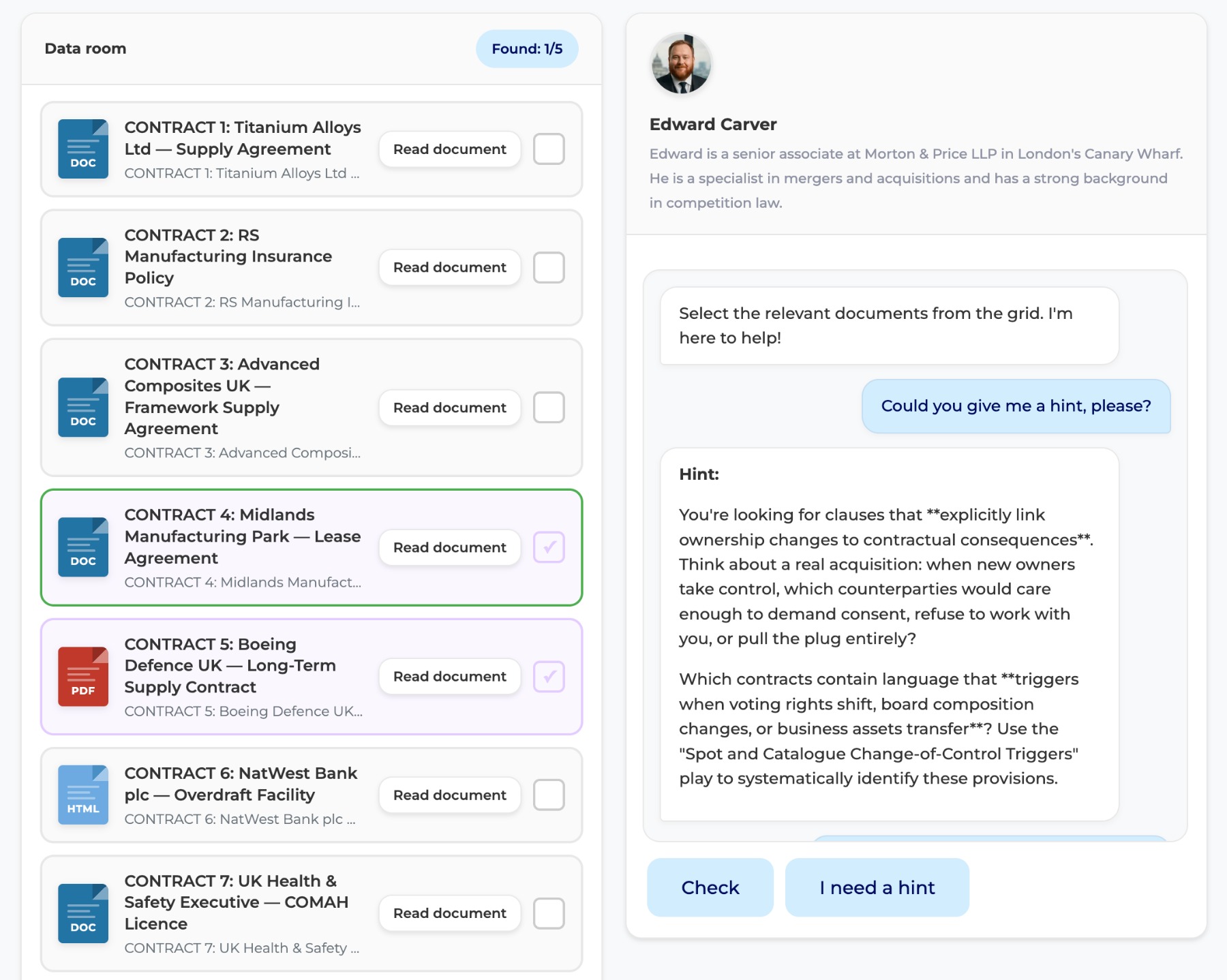This screenshot has width=1227, height=980.
Task: Tick the checkbox for Contract 1 Supply Agreement
Action: pyautogui.click(x=549, y=149)
